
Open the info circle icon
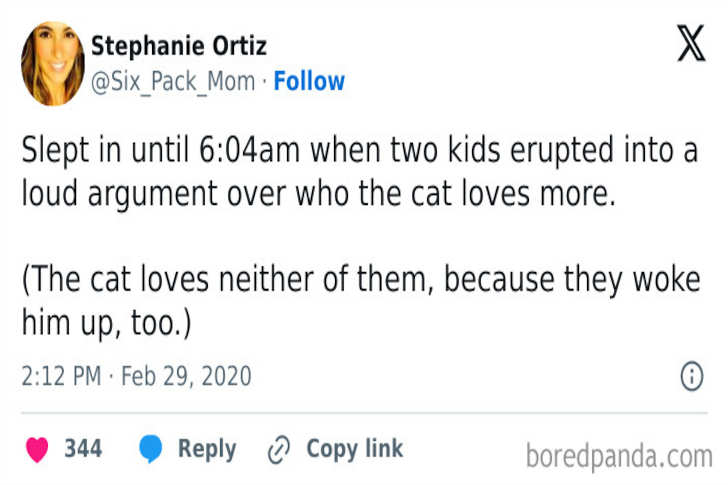coord(691,376)
